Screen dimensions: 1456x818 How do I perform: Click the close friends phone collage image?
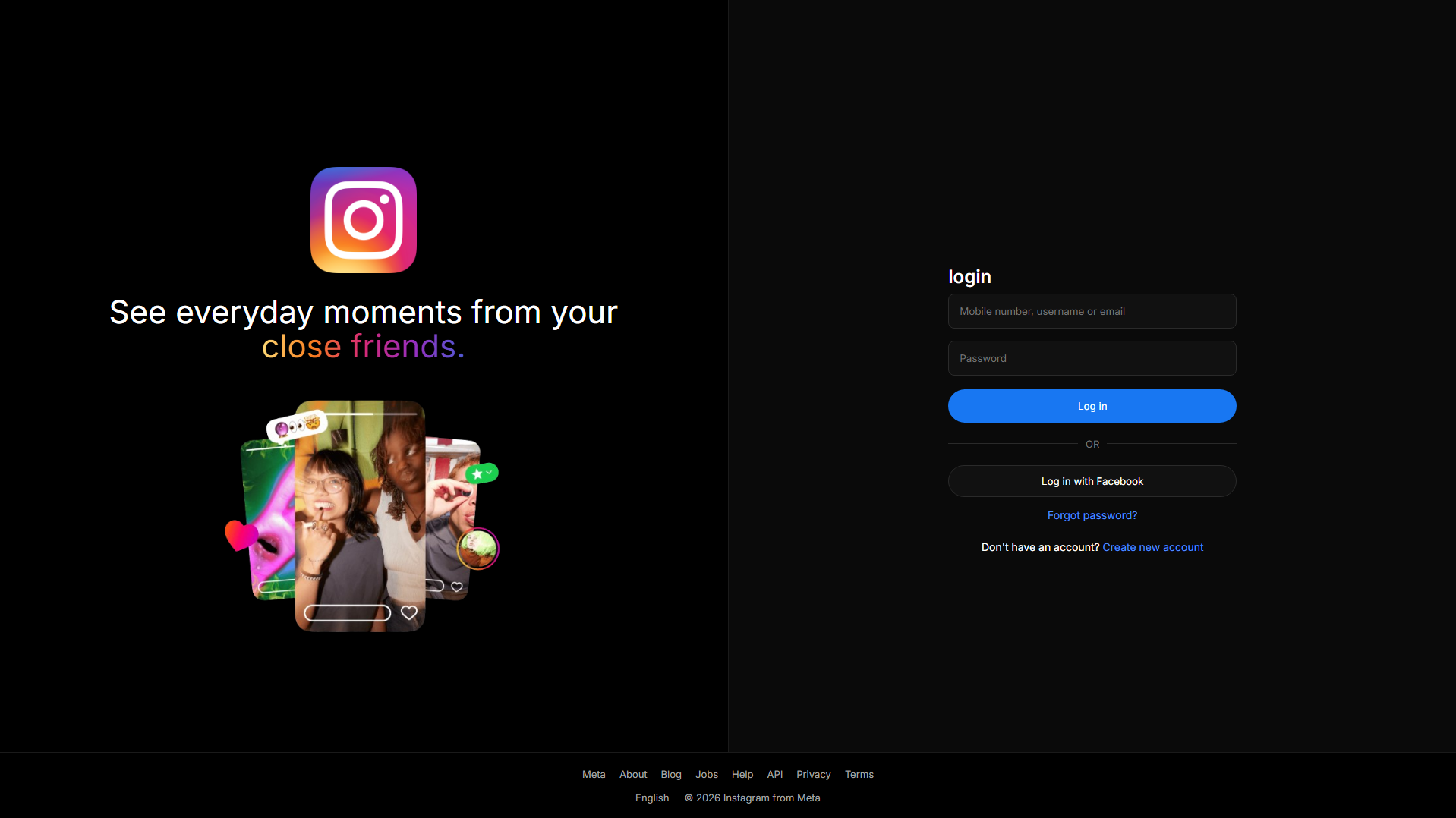[x=362, y=516]
